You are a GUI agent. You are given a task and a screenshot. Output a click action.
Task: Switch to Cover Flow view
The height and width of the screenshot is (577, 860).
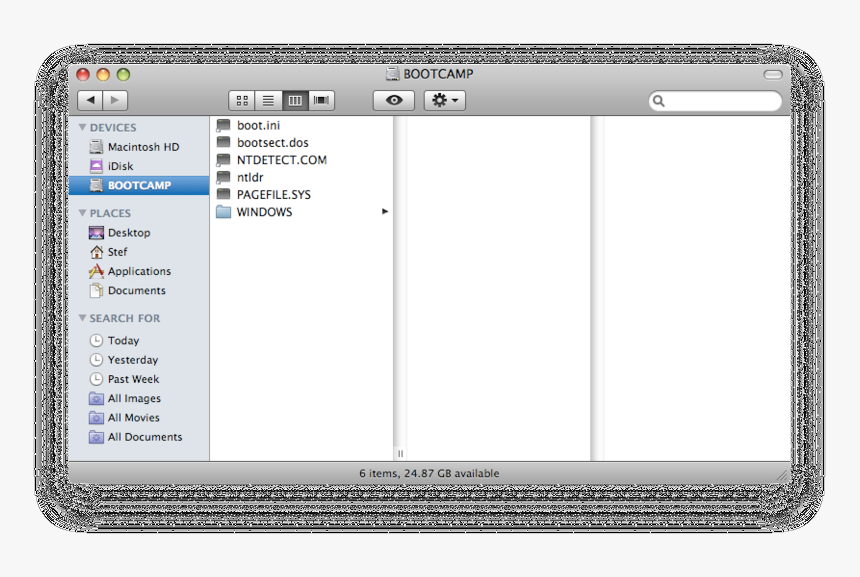coord(321,100)
